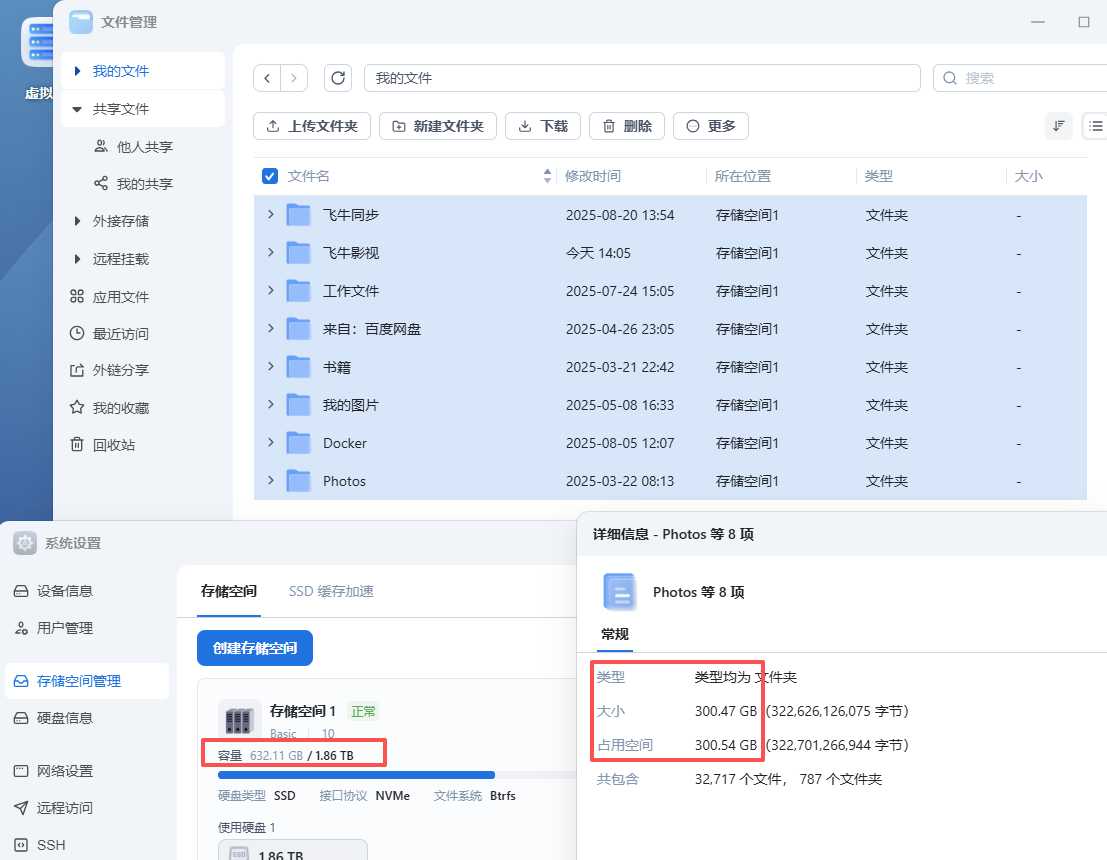Screen dimensions: 1107x860
Task: Click 上传文件夹 button
Action: [311, 126]
